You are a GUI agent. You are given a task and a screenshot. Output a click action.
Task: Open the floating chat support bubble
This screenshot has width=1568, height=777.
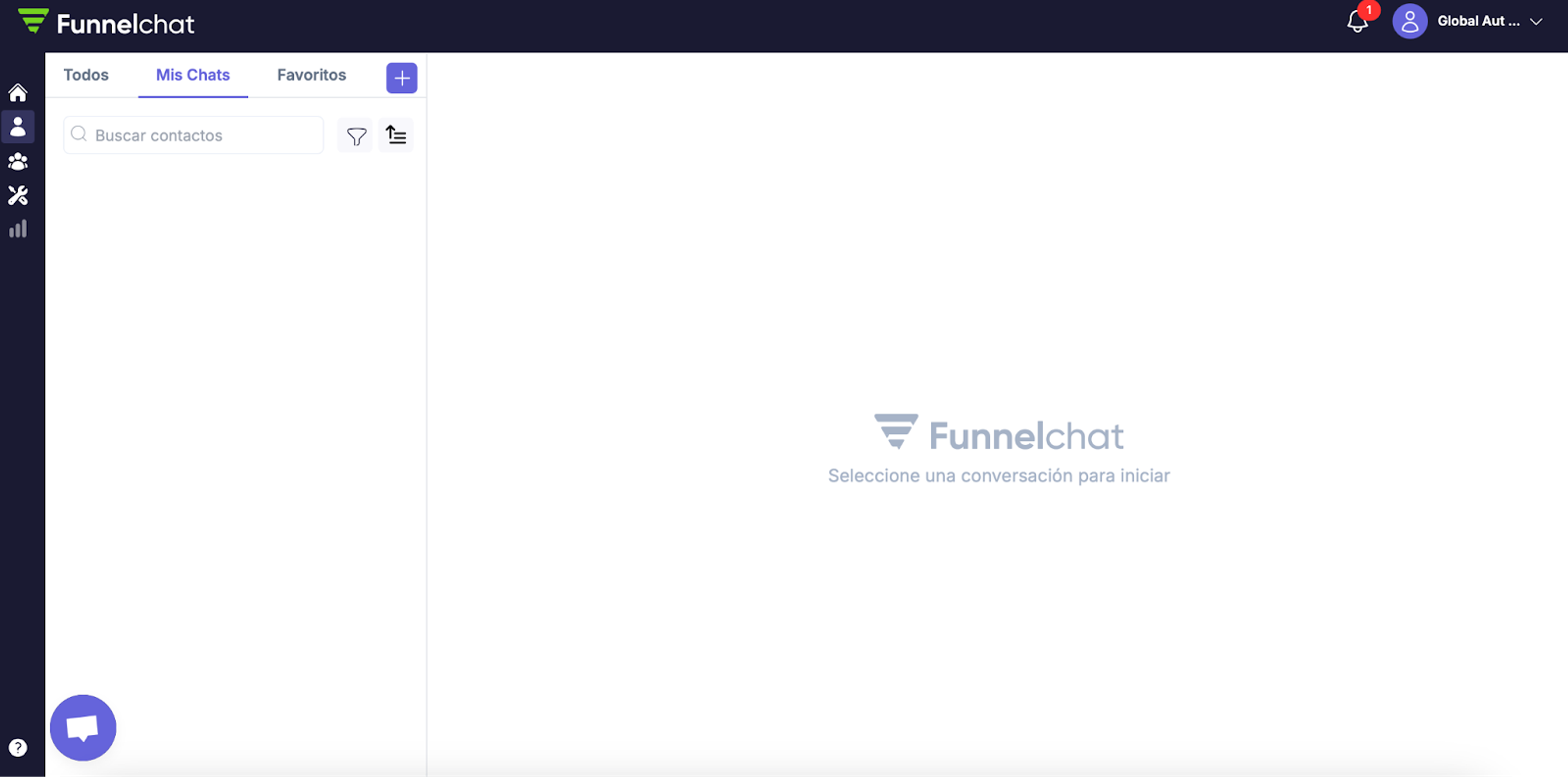pyautogui.click(x=83, y=728)
